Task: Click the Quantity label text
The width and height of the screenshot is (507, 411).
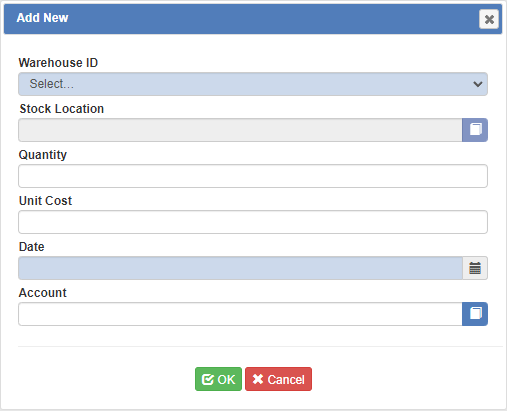Action: tap(43, 155)
